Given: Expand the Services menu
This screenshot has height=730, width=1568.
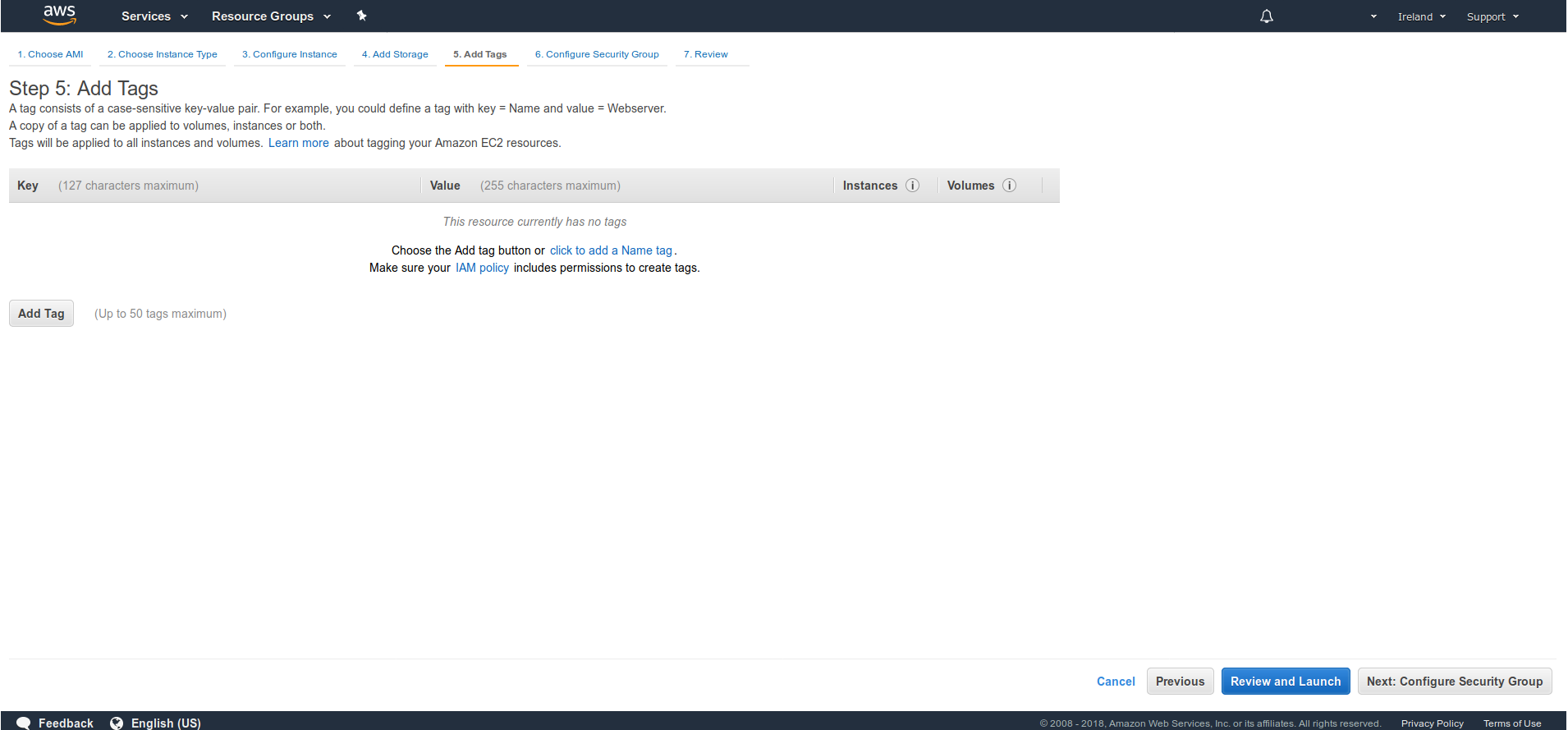Looking at the screenshot, I should (x=154, y=16).
